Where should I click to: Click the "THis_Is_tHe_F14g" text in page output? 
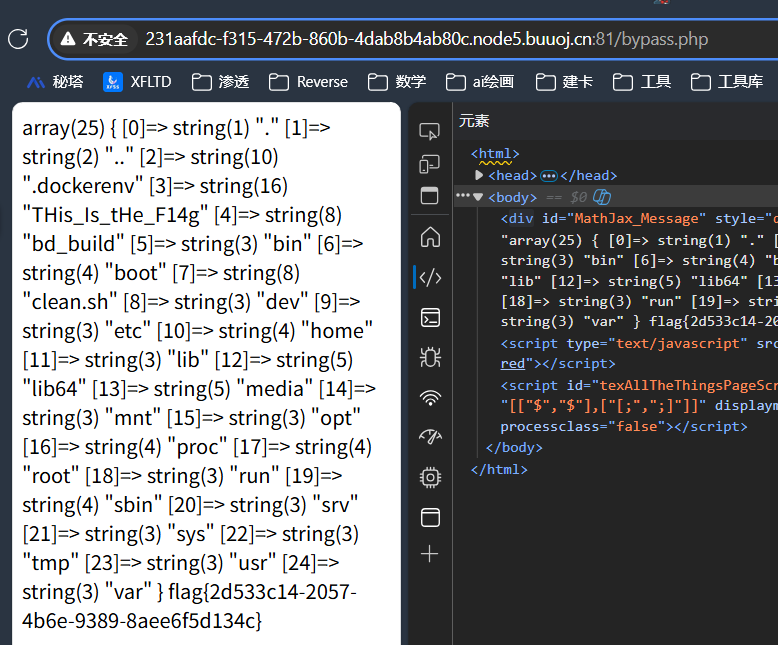coord(116,215)
